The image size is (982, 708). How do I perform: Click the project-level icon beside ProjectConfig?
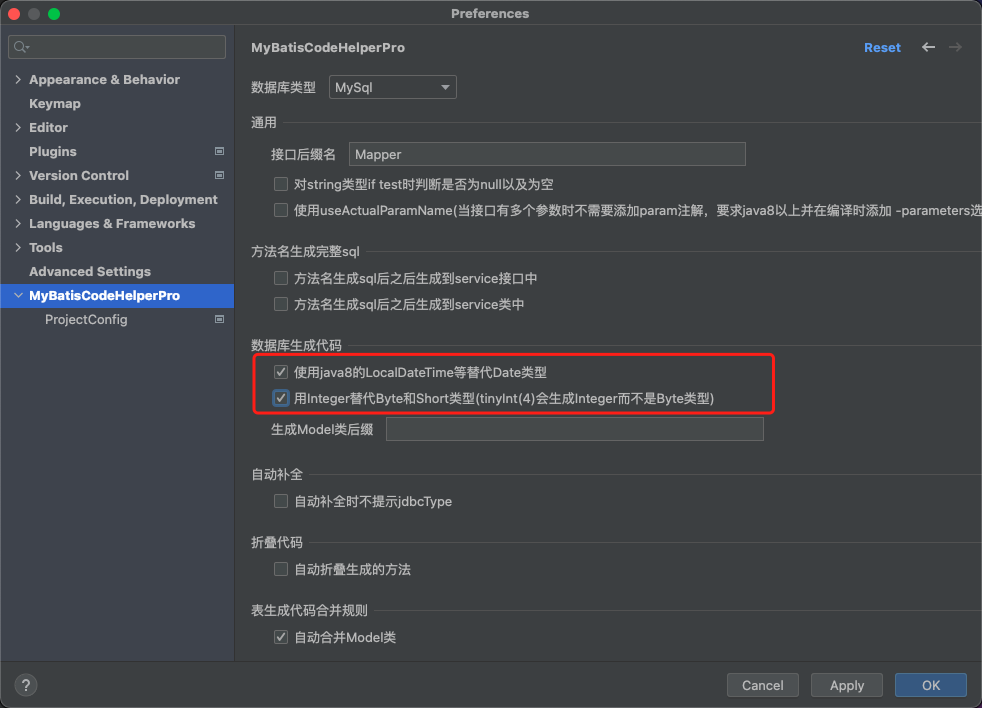coord(219,320)
